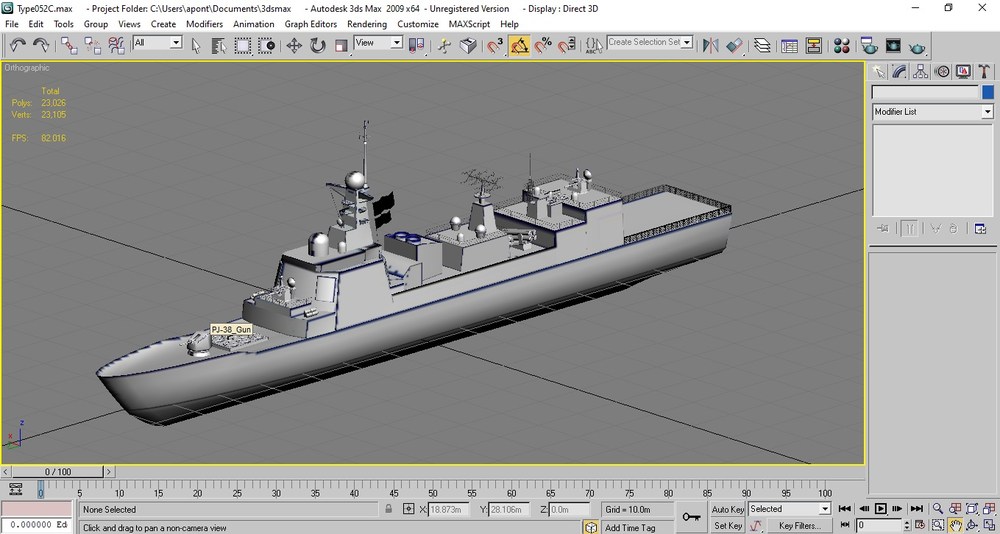Click Zoom Extents All icon
Viewport: 1000px width, 534px height.
point(988,508)
